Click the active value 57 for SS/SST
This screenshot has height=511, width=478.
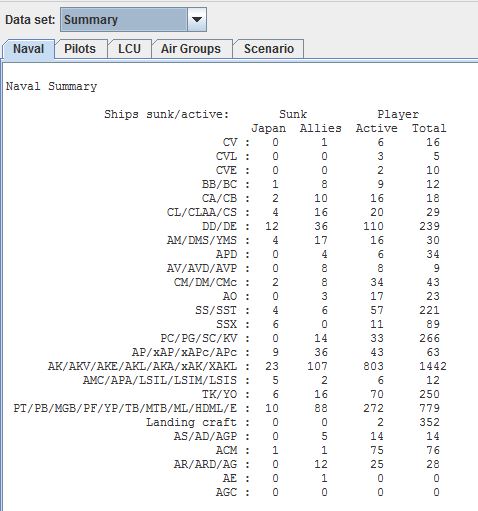pyautogui.click(x=377, y=310)
